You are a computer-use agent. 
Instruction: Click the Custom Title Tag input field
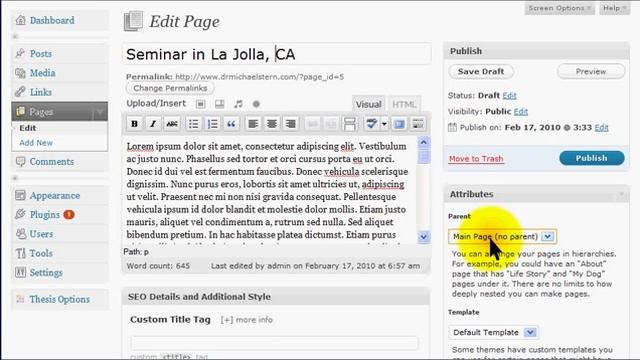pos(275,343)
